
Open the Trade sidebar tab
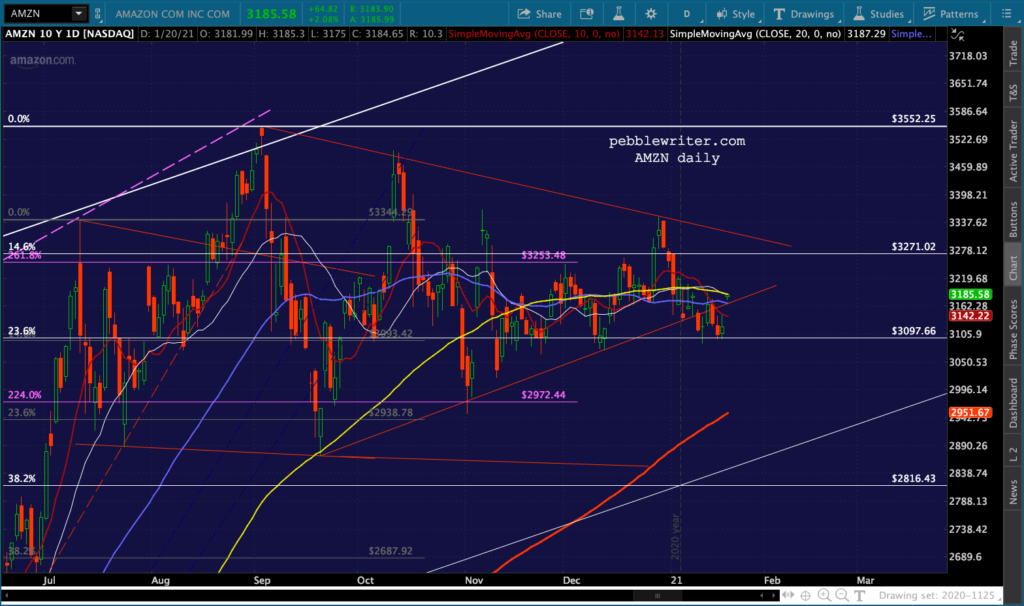[x=1013, y=53]
